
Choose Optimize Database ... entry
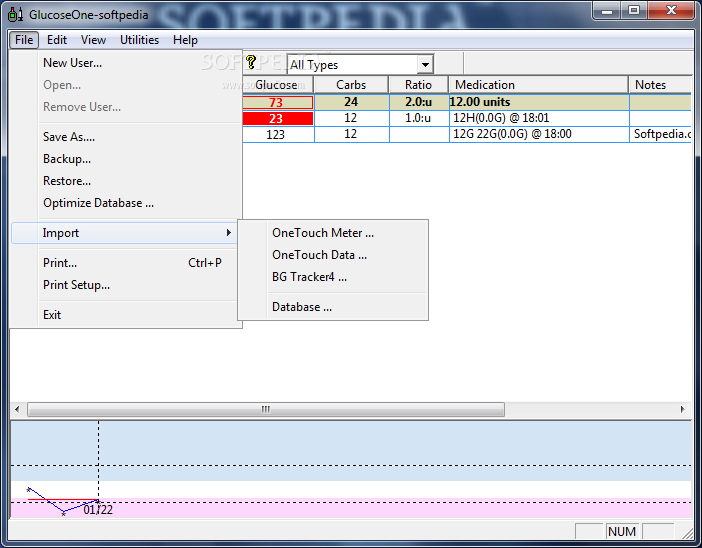coord(126,203)
